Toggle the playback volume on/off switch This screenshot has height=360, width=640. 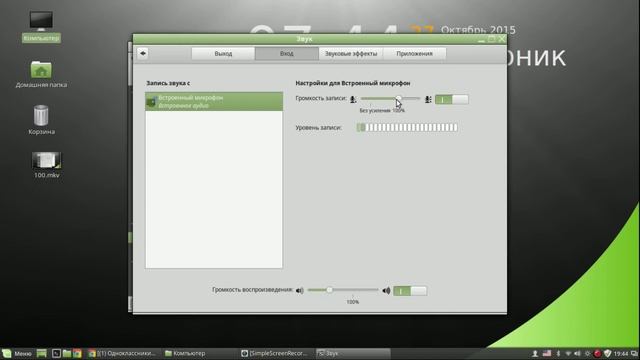tap(410, 291)
